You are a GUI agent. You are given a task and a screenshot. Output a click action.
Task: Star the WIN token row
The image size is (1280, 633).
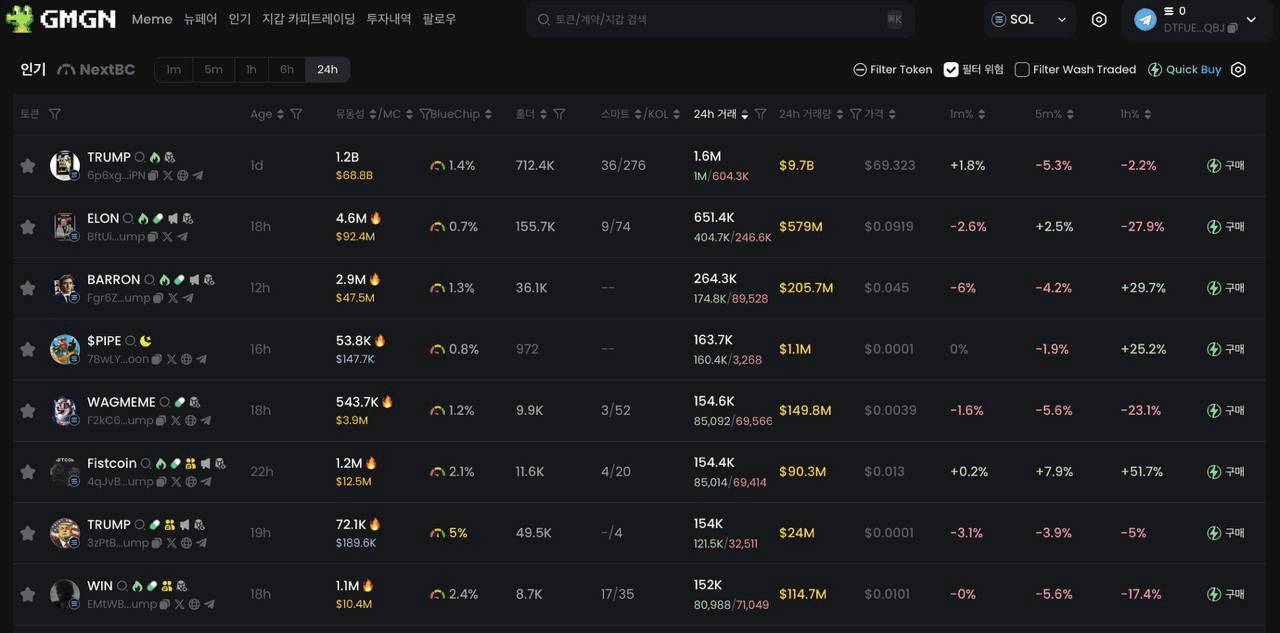click(28, 594)
